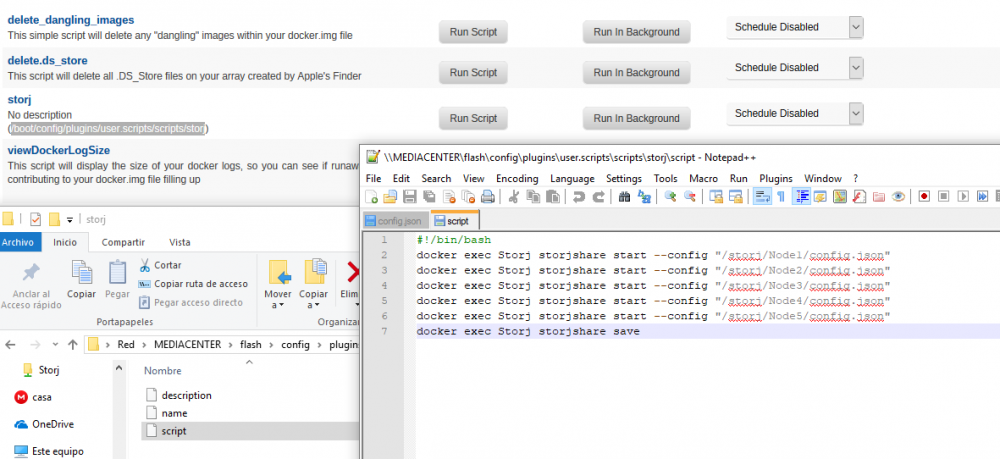Start macro recording with the red circle icon
Viewport: 1000px width, 459px height.
coord(924,196)
